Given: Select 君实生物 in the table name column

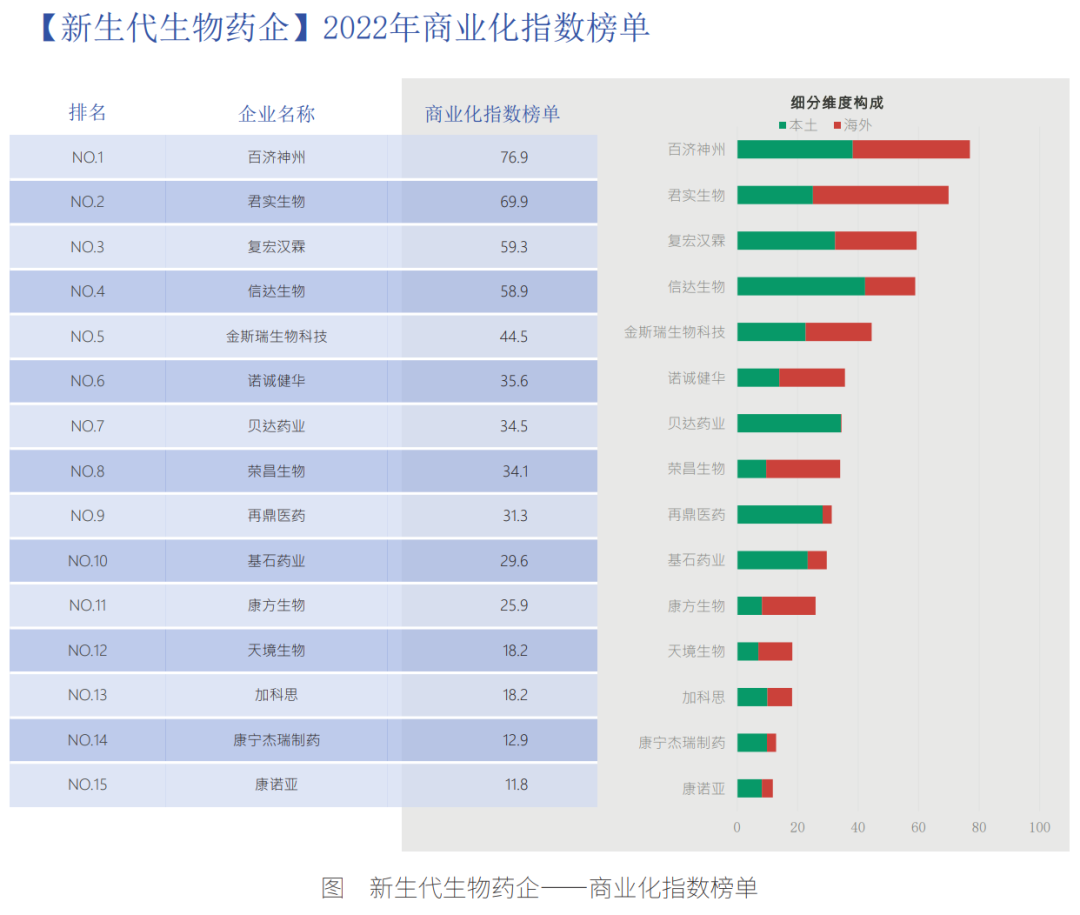Looking at the screenshot, I should (276, 202).
